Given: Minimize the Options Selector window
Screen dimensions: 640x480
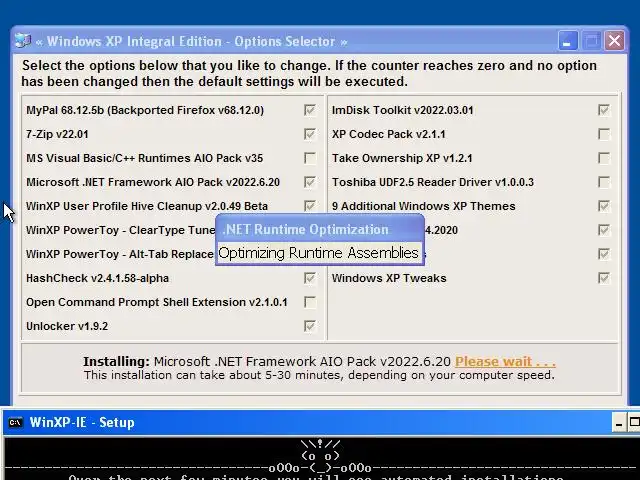Looking at the screenshot, I should point(568,41).
